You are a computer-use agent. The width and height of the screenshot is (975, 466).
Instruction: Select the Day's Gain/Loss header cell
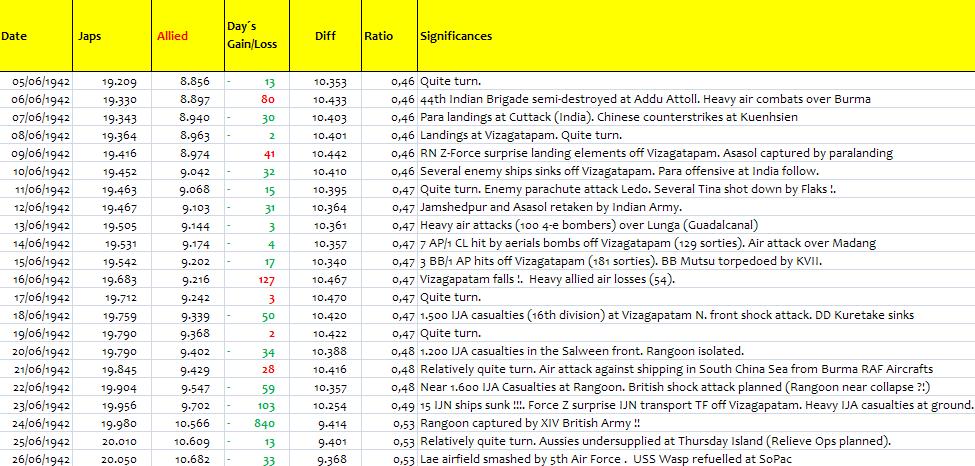(257, 35)
